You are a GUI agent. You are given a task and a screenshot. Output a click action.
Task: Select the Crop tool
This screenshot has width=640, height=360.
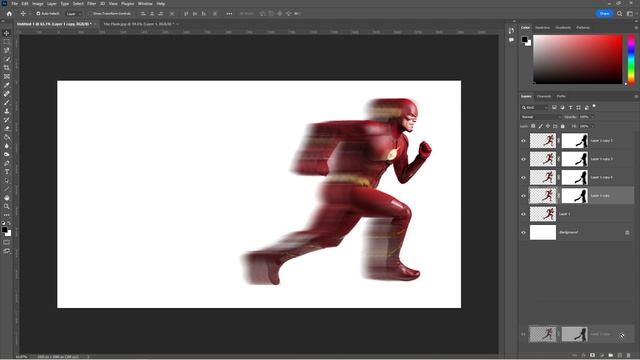[7, 68]
